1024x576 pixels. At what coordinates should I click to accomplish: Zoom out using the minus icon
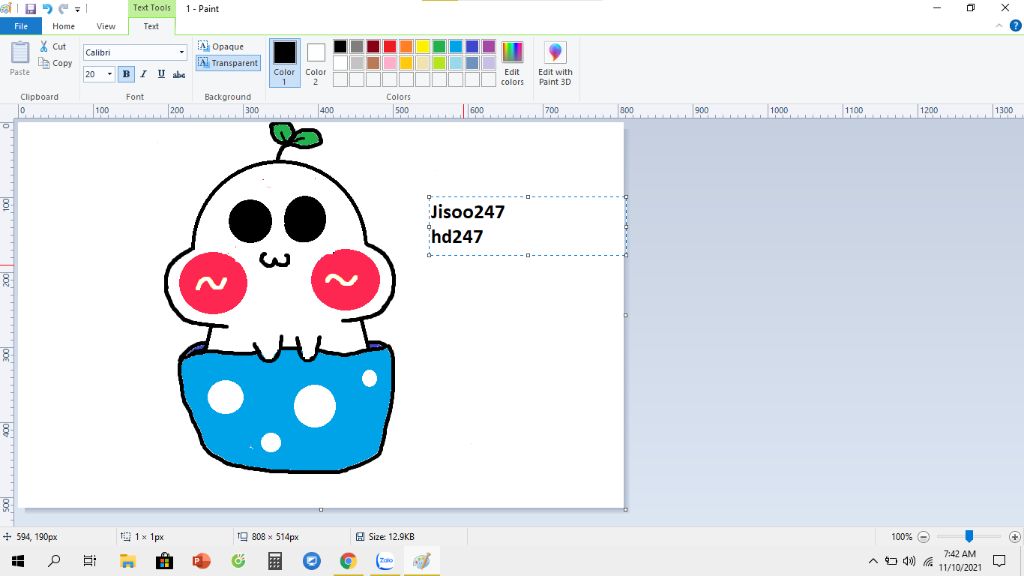[924, 537]
